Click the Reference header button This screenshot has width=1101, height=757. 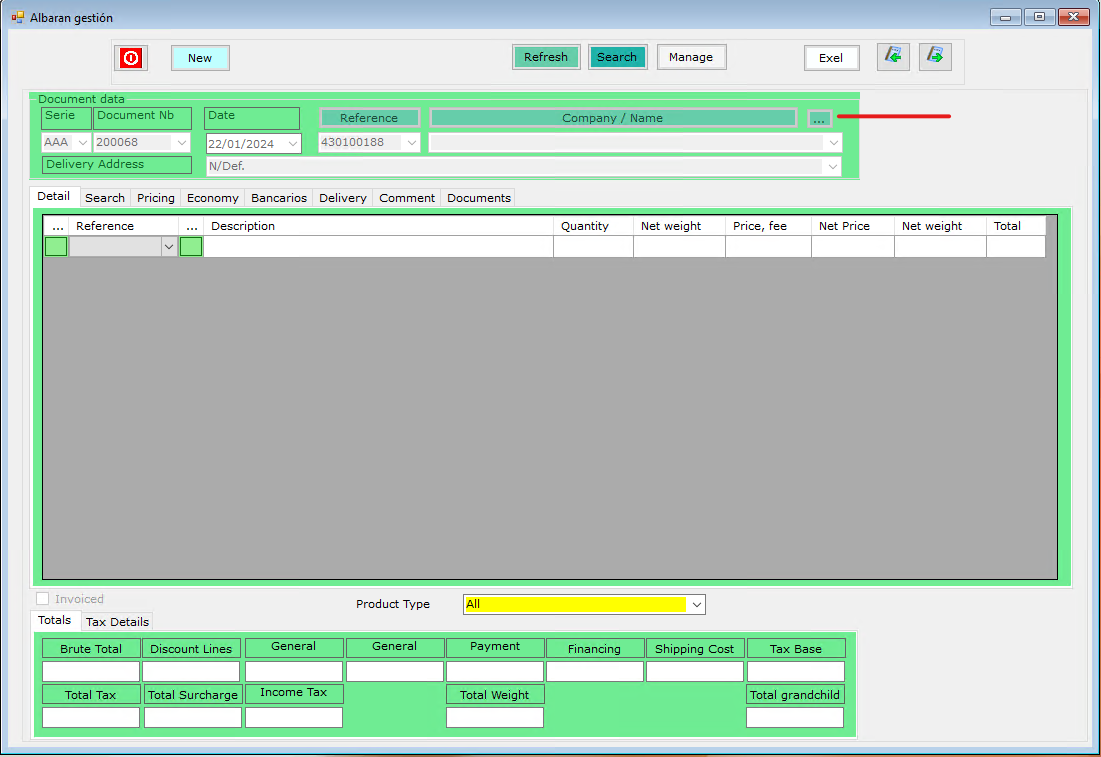pyautogui.click(x=369, y=118)
